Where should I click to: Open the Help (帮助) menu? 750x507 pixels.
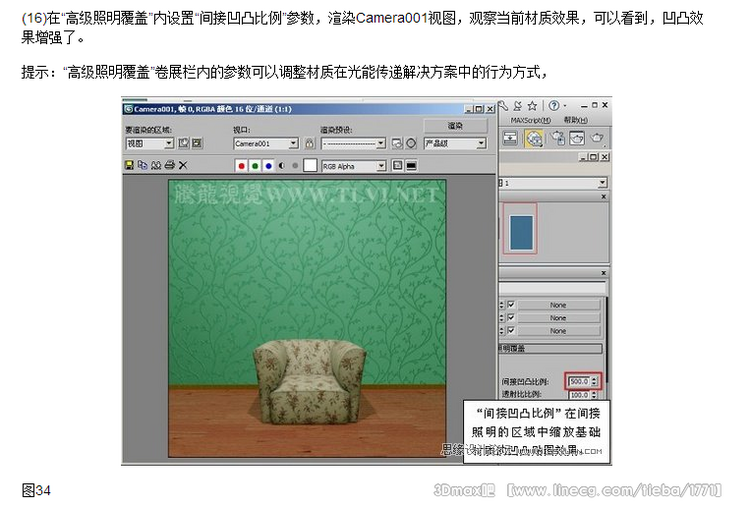point(575,120)
